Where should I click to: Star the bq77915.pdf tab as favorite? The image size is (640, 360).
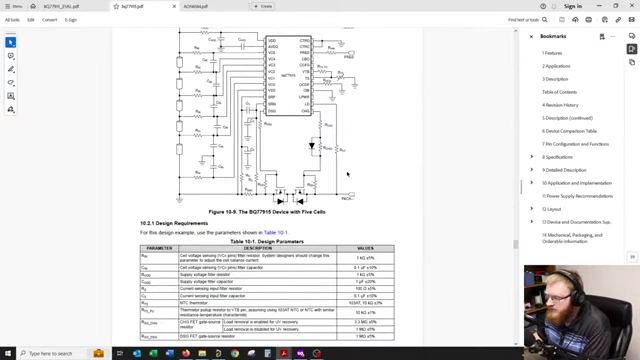[x=116, y=6]
